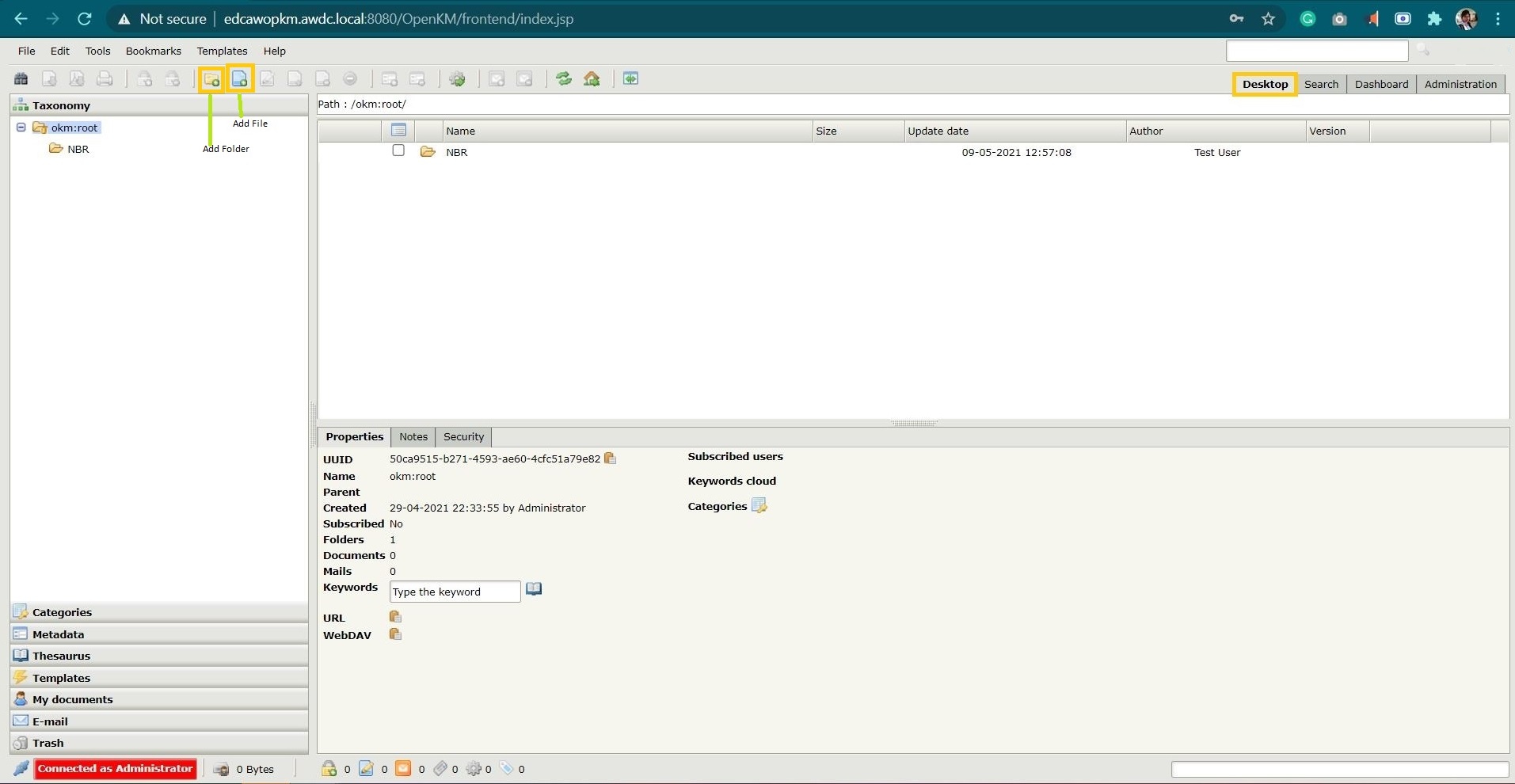Click the Delete toolbar icon
This screenshot has height=784, width=1515.
pos(350,78)
